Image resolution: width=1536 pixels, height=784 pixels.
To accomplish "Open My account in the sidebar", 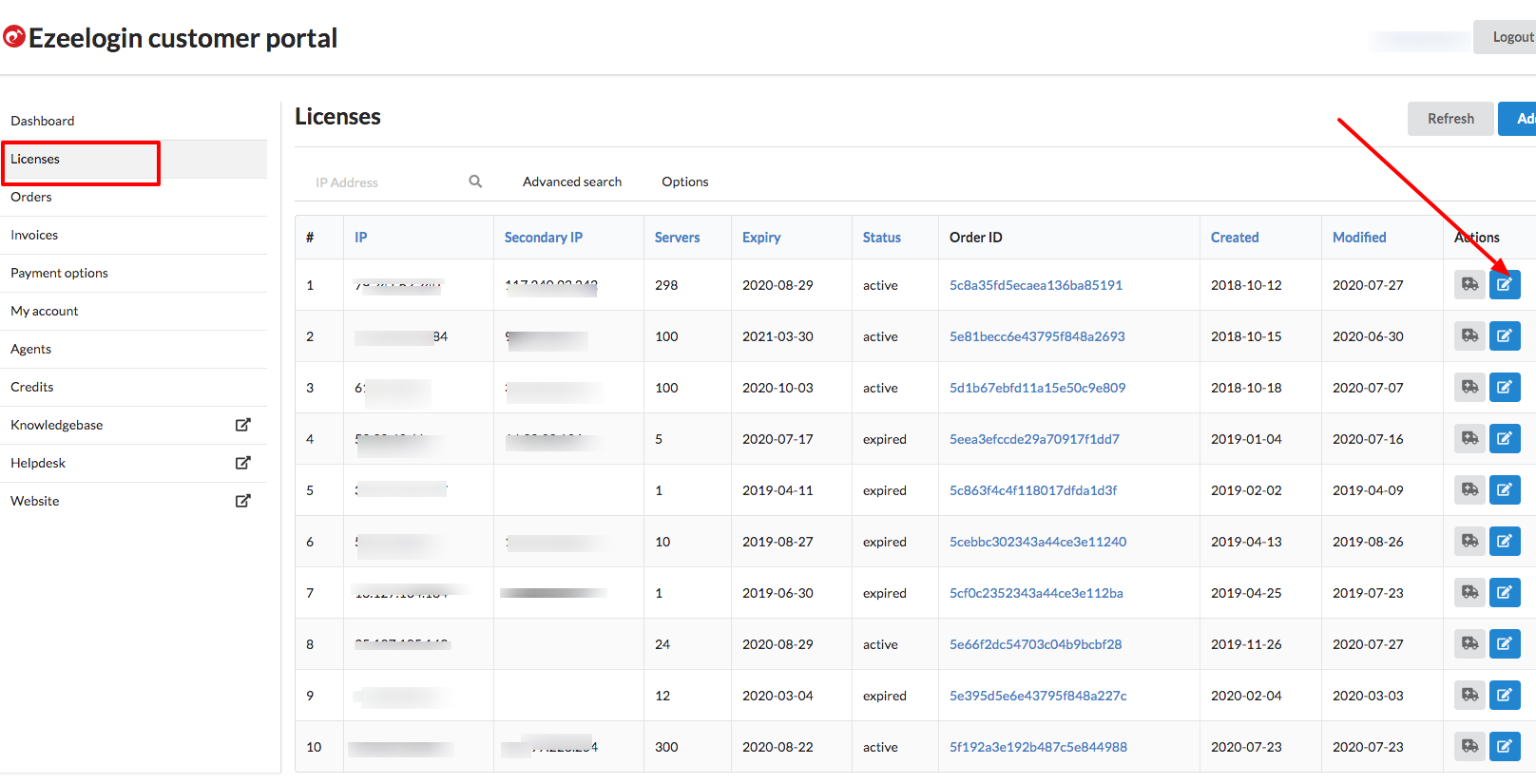I will point(133,311).
